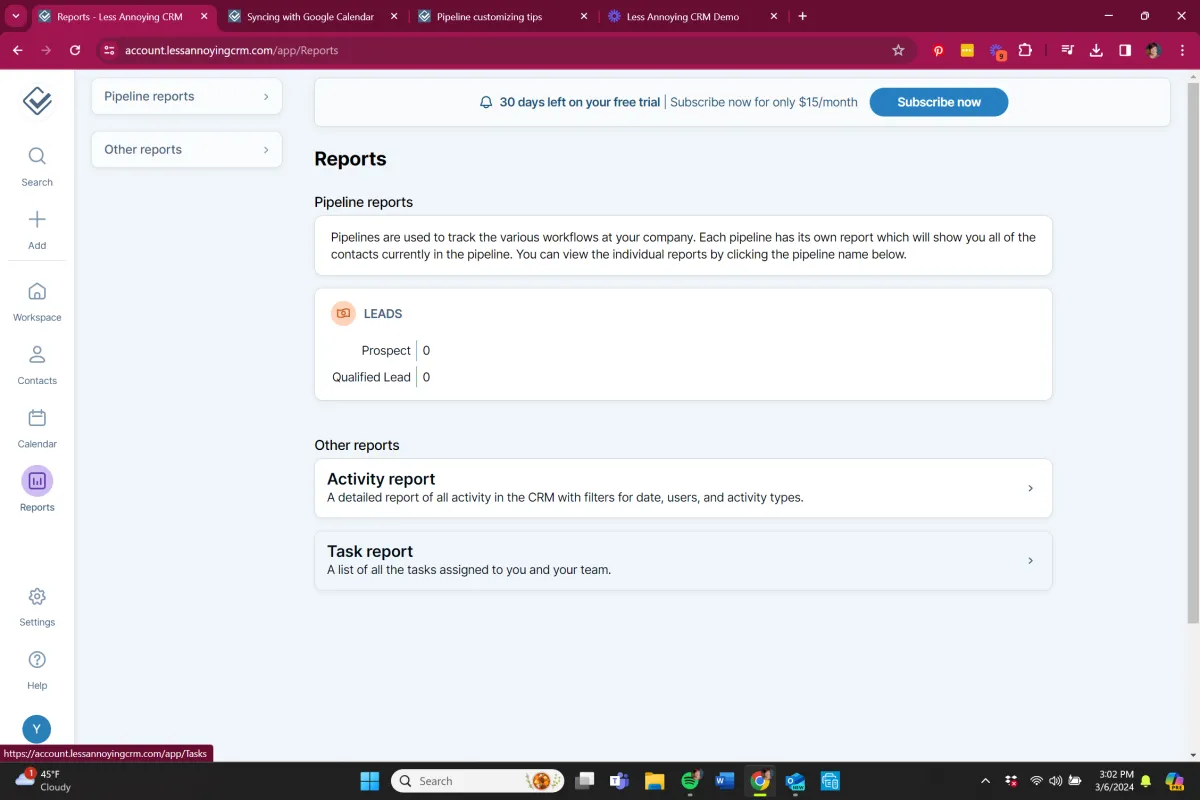Open the Chrome three-dot menu
This screenshot has height=800, width=1200.
(x=1181, y=50)
